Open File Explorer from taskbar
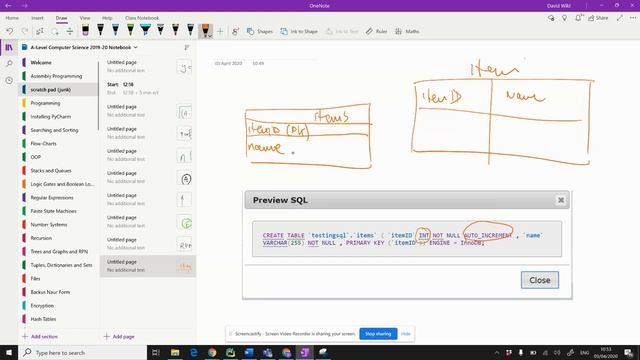Image resolution: width=640 pixels, height=360 pixels. [175, 352]
